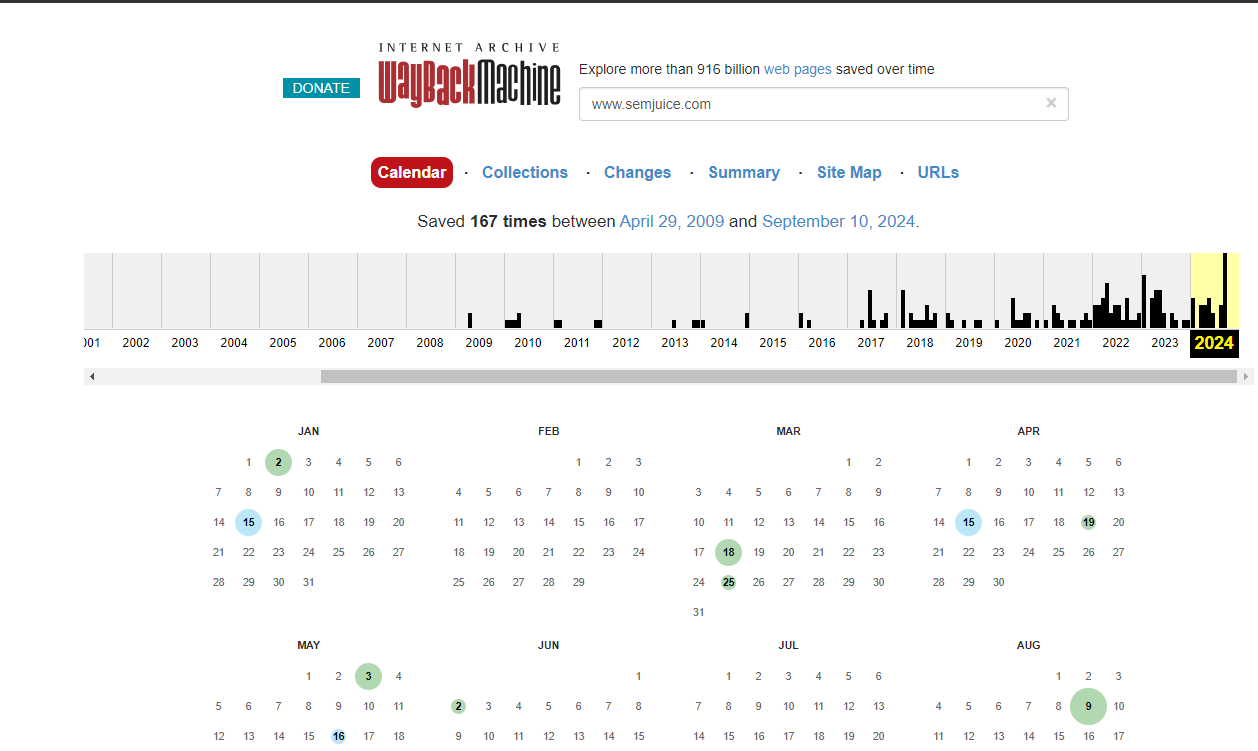The width and height of the screenshot is (1258, 751).
Task: Click the horizontal timeline scrollbar thumb
Action: point(779,377)
